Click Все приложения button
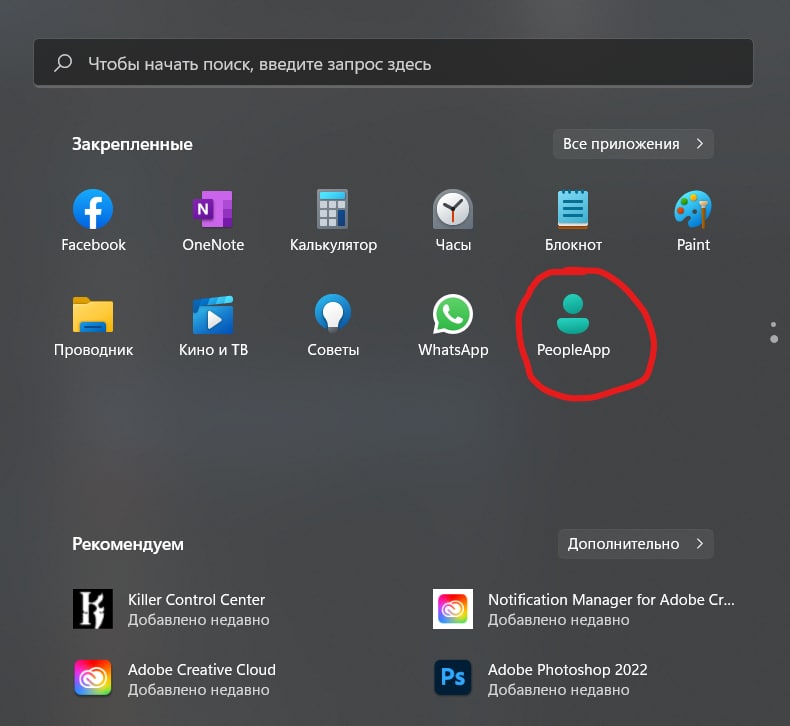This screenshot has width=790, height=726. point(633,144)
